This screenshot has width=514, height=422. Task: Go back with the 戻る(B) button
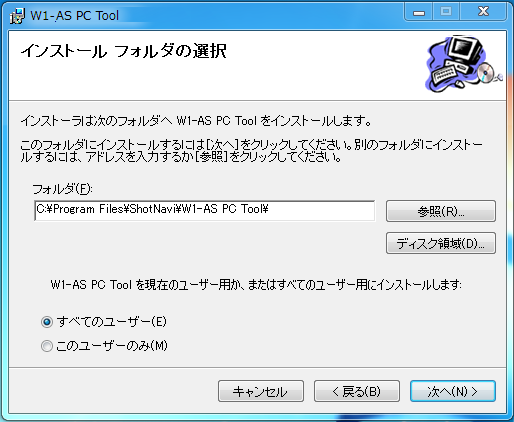pyautogui.click(x=357, y=391)
